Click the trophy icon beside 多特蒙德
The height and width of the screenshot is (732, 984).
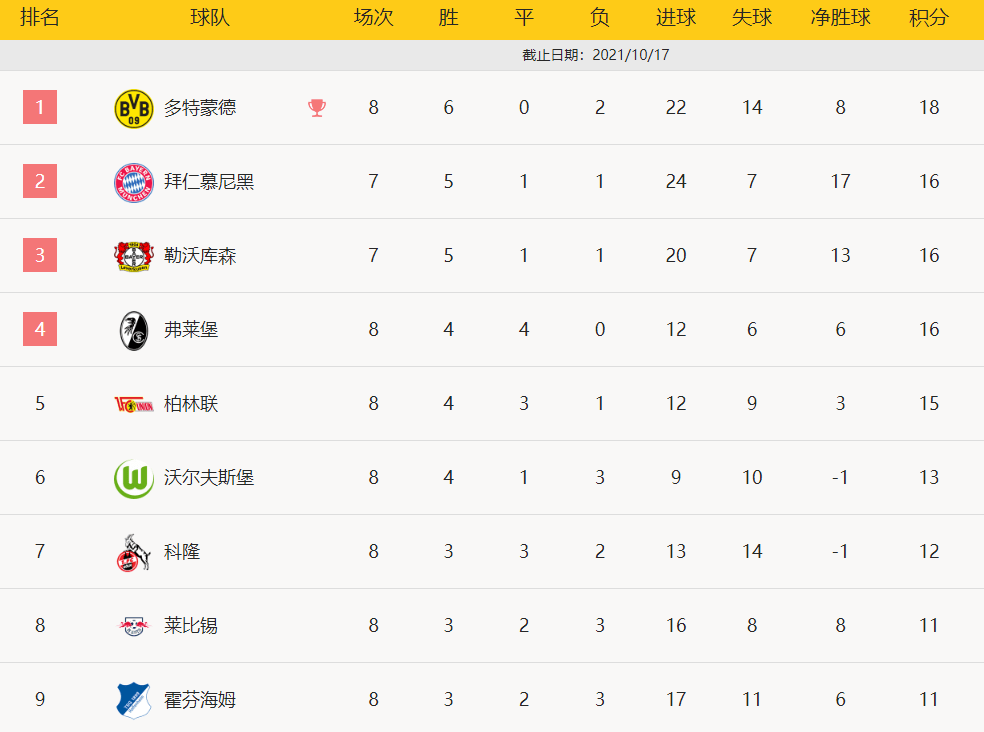pyautogui.click(x=317, y=108)
